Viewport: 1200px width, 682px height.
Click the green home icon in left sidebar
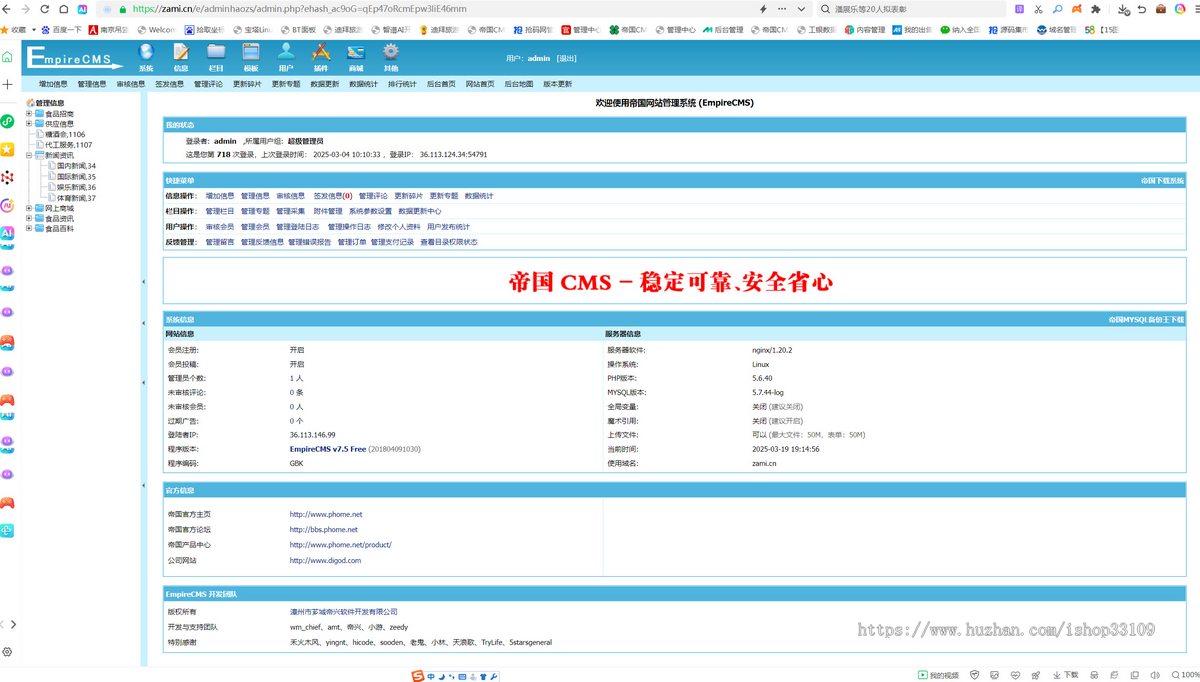pyautogui.click(x=7, y=57)
